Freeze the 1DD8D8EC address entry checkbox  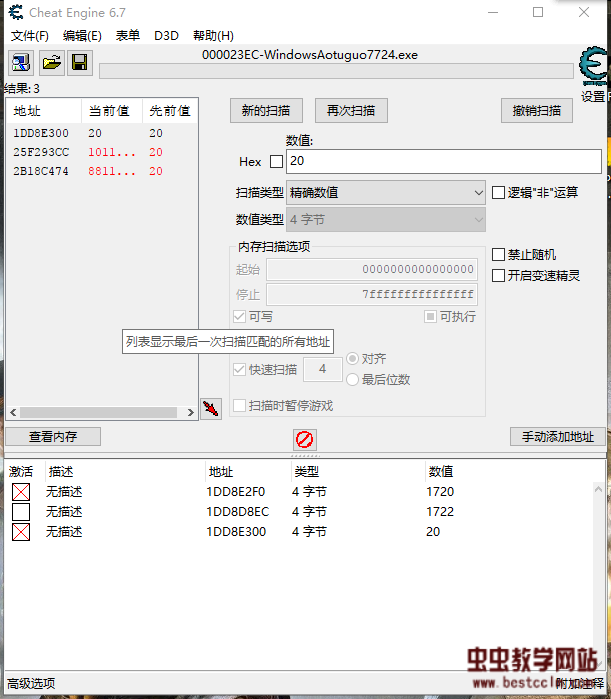pos(21,512)
